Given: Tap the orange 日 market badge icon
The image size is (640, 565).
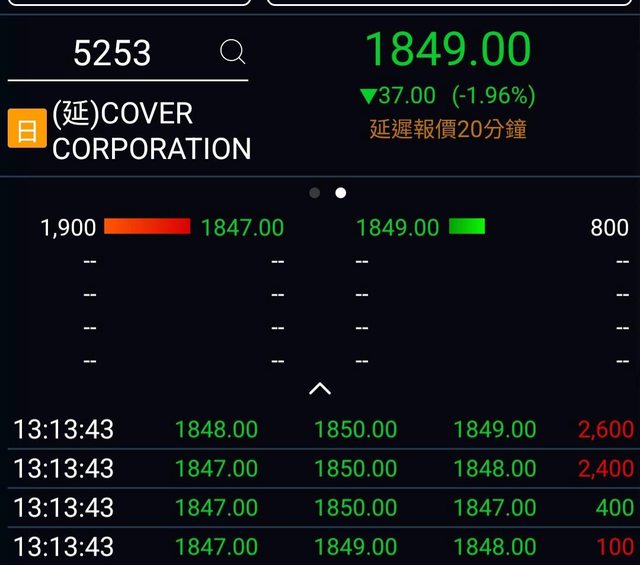Looking at the screenshot, I should tap(27, 130).
